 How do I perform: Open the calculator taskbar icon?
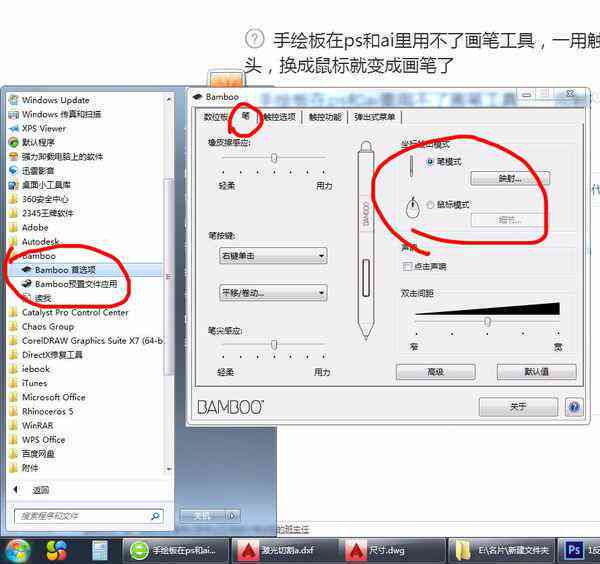click(x=99, y=551)
